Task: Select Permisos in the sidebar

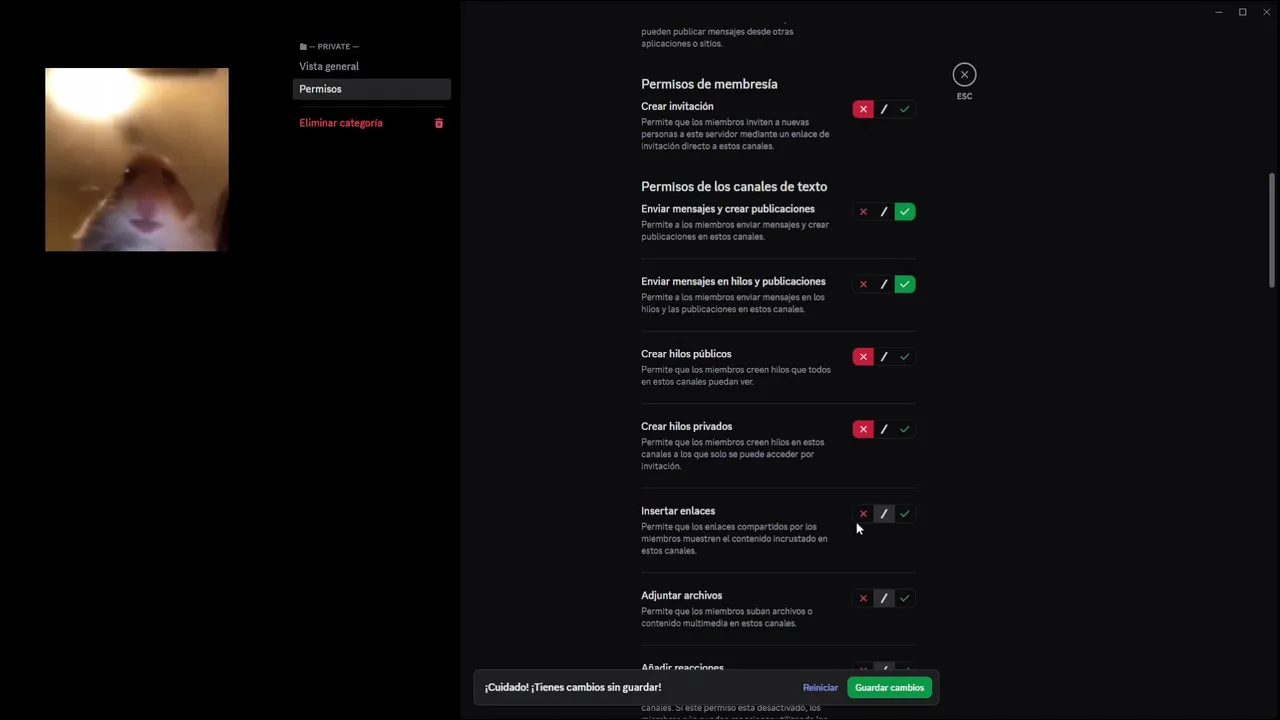Action: [371, 89]
